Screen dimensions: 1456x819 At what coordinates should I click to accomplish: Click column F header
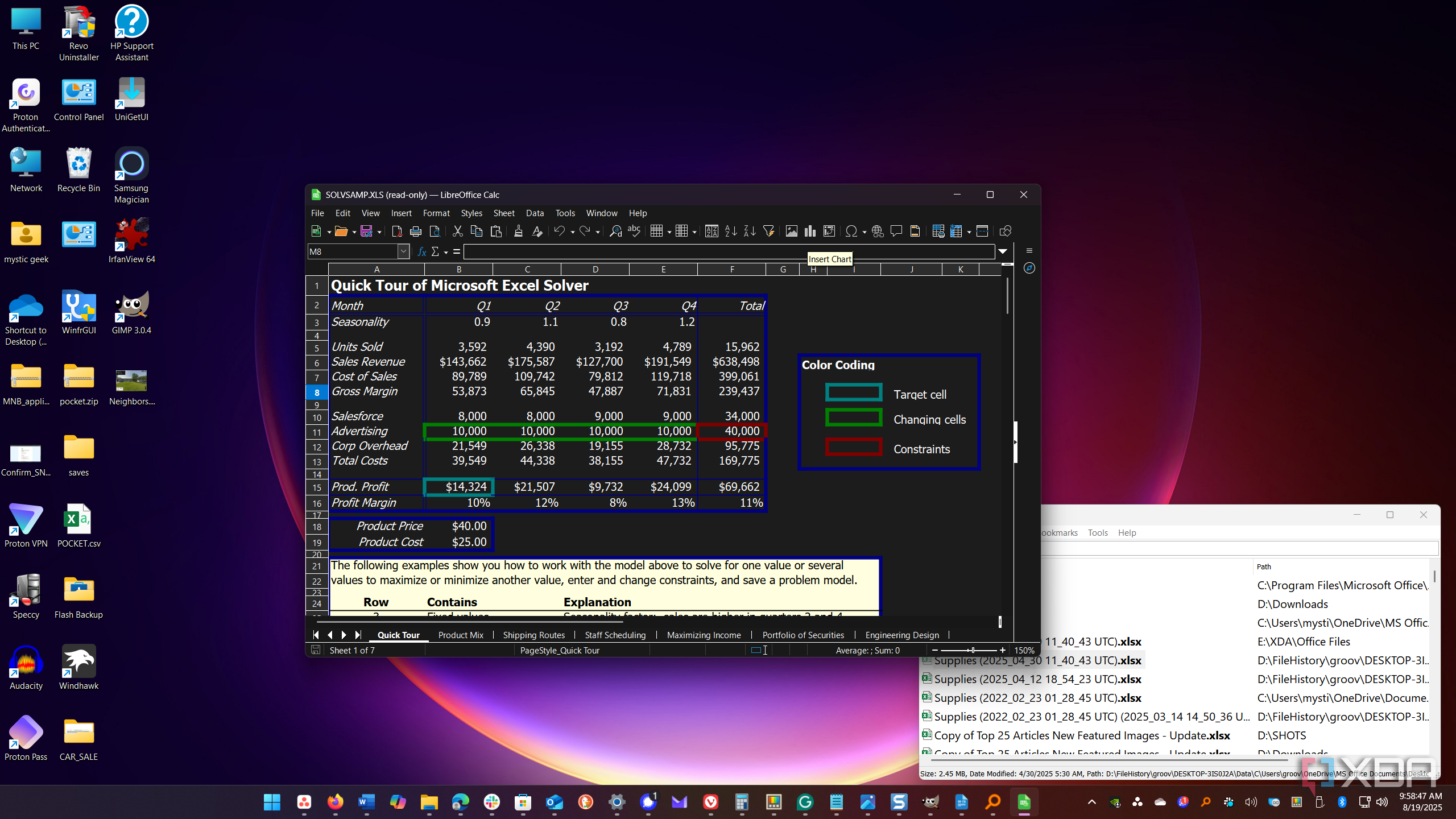coord(732,270)
